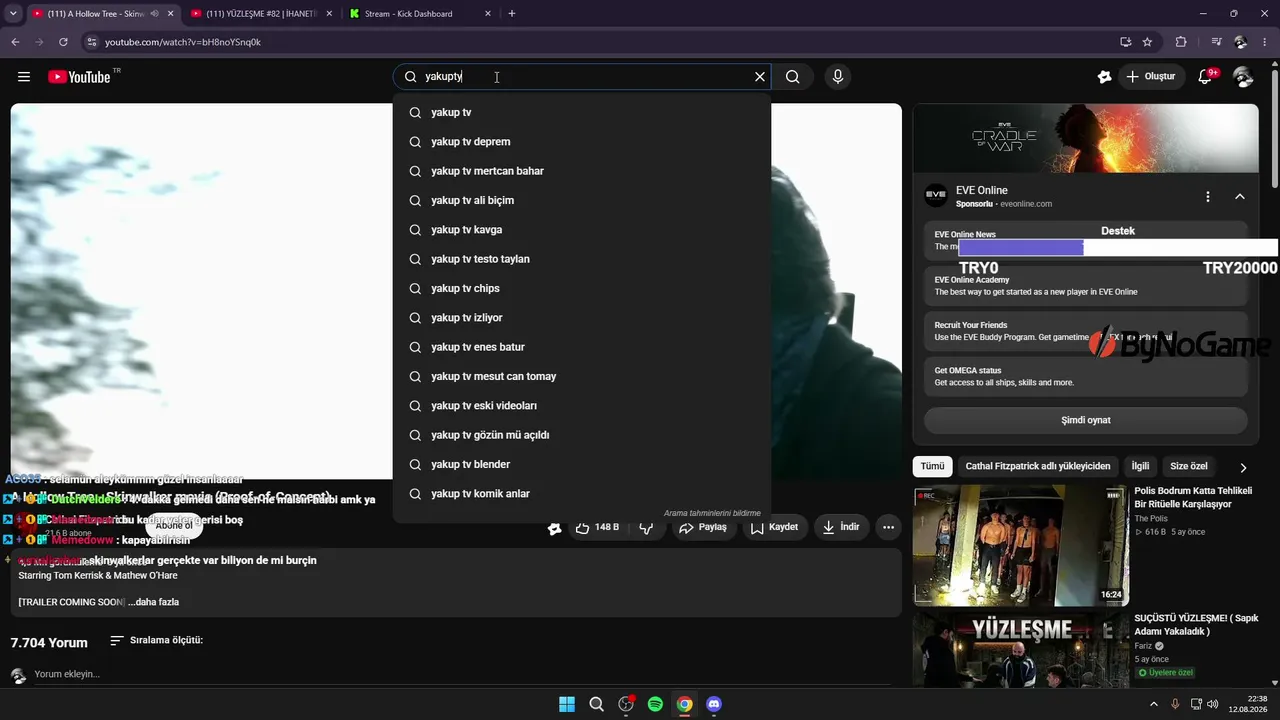Open the YouTube hamburger guide menu
The width and height of the screenshot is (1280, 720).
point(24,77)
